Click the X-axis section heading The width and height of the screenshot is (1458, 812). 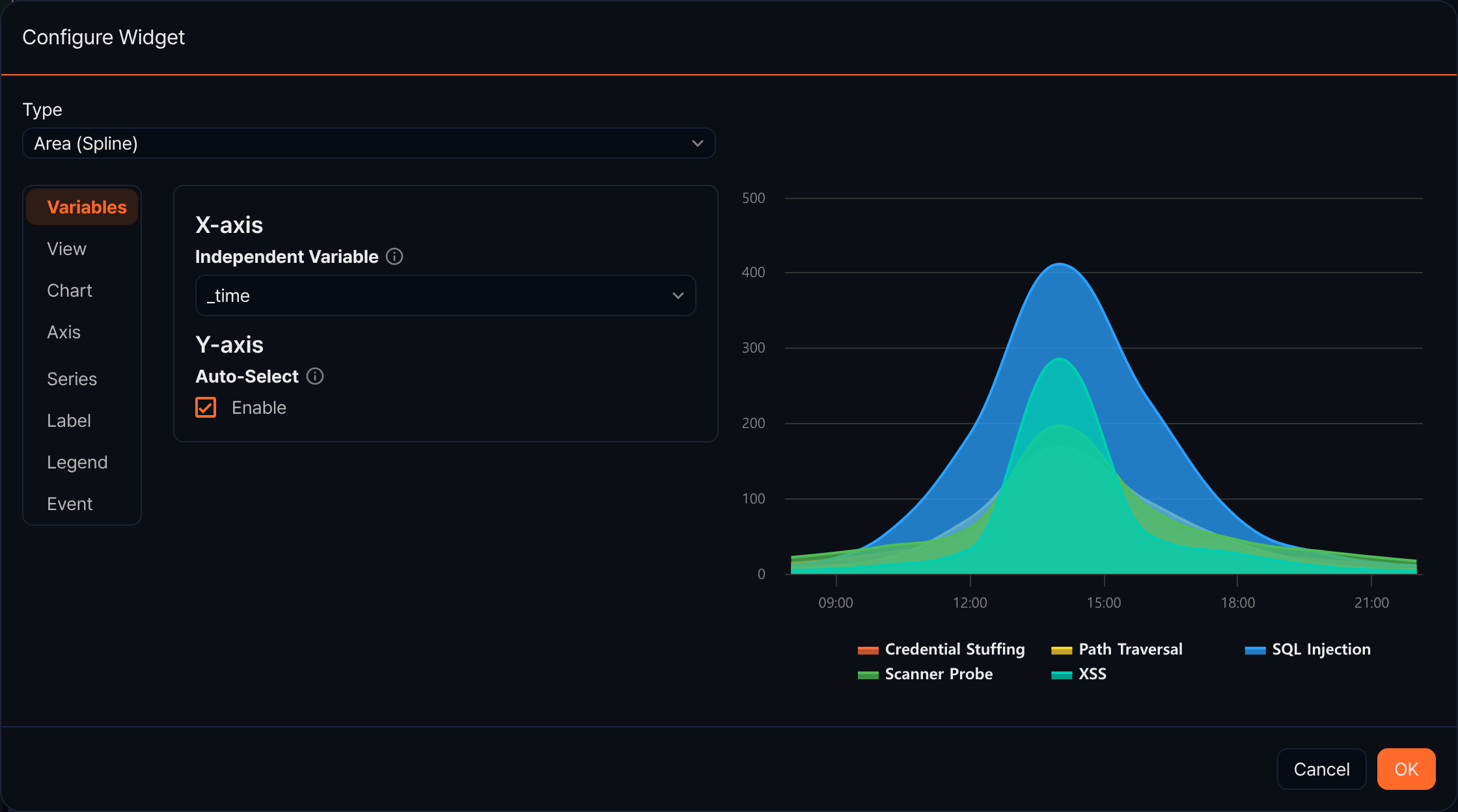pos(229,224)
